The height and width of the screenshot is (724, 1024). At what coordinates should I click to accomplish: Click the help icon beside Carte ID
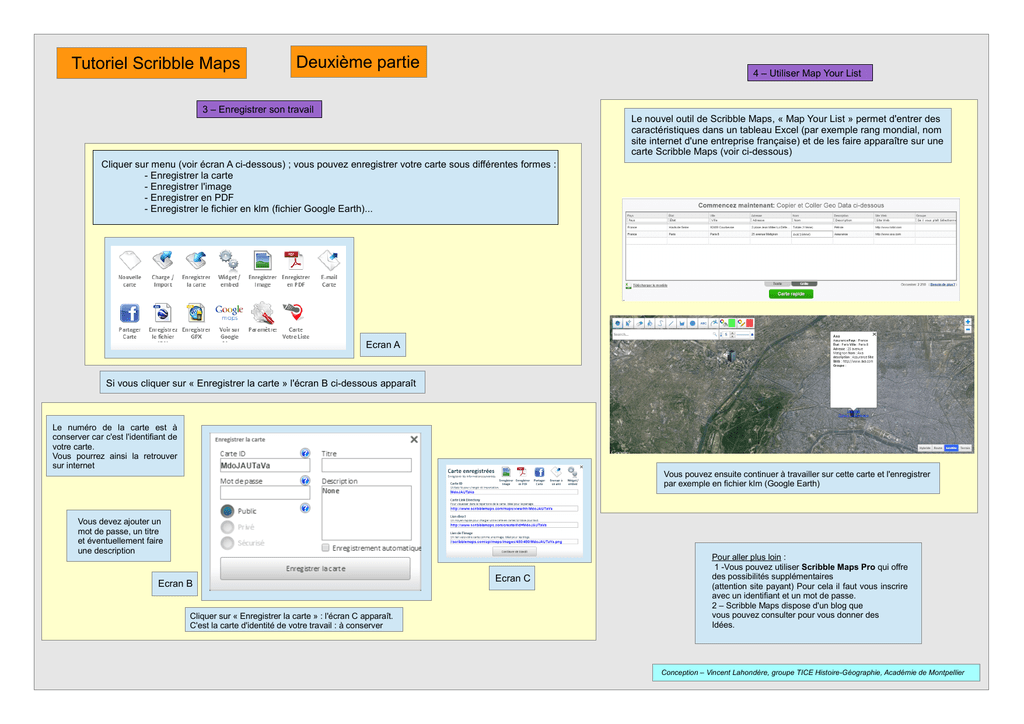pyautogui.click(x=305, y=453)
